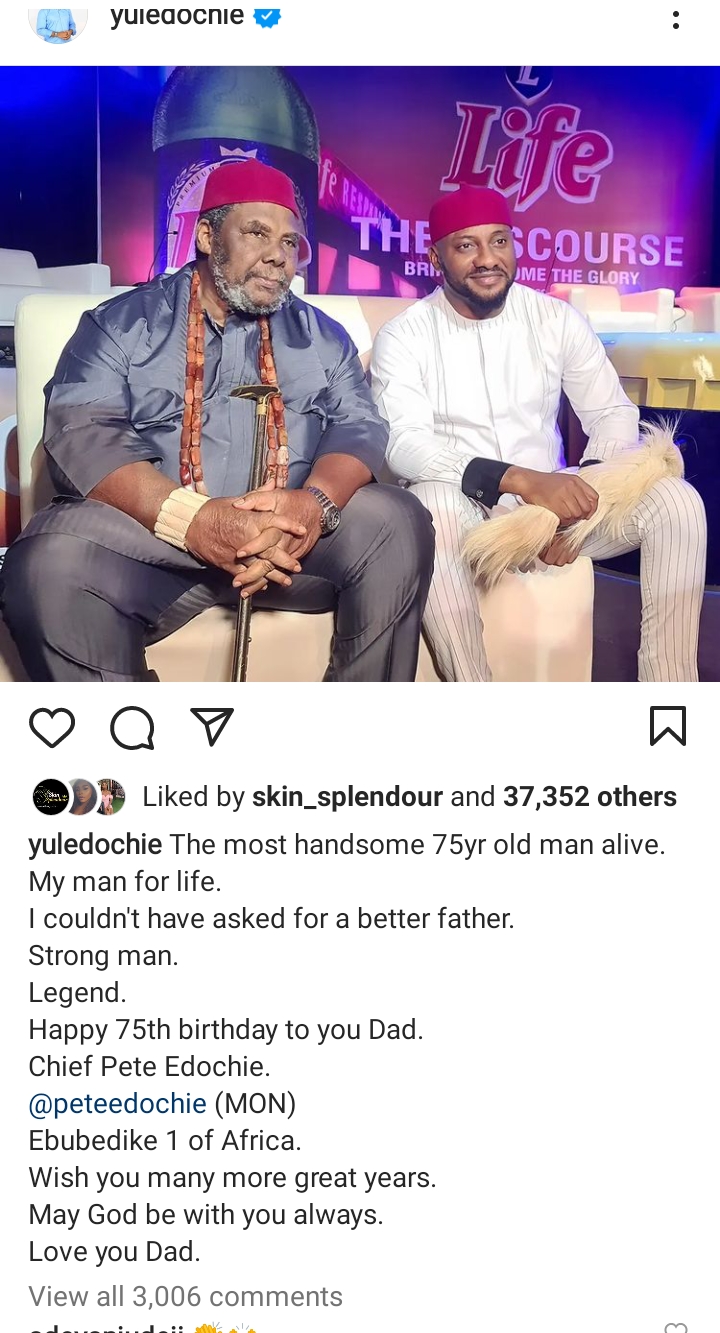The width and height of the screenshot is (720, 1333).
Task: Open the bottom commenter's username
Action: tap(105, 1328)
